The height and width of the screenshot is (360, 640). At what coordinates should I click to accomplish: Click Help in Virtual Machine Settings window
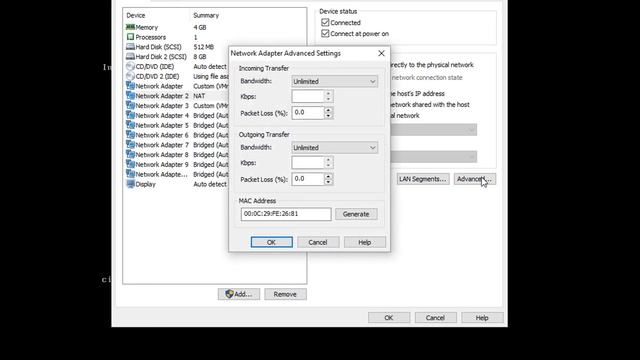click(482, 318)
